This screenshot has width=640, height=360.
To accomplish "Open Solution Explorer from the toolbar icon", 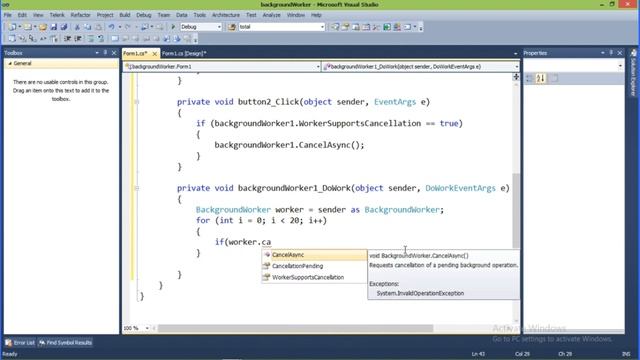I will pos(335,27).
